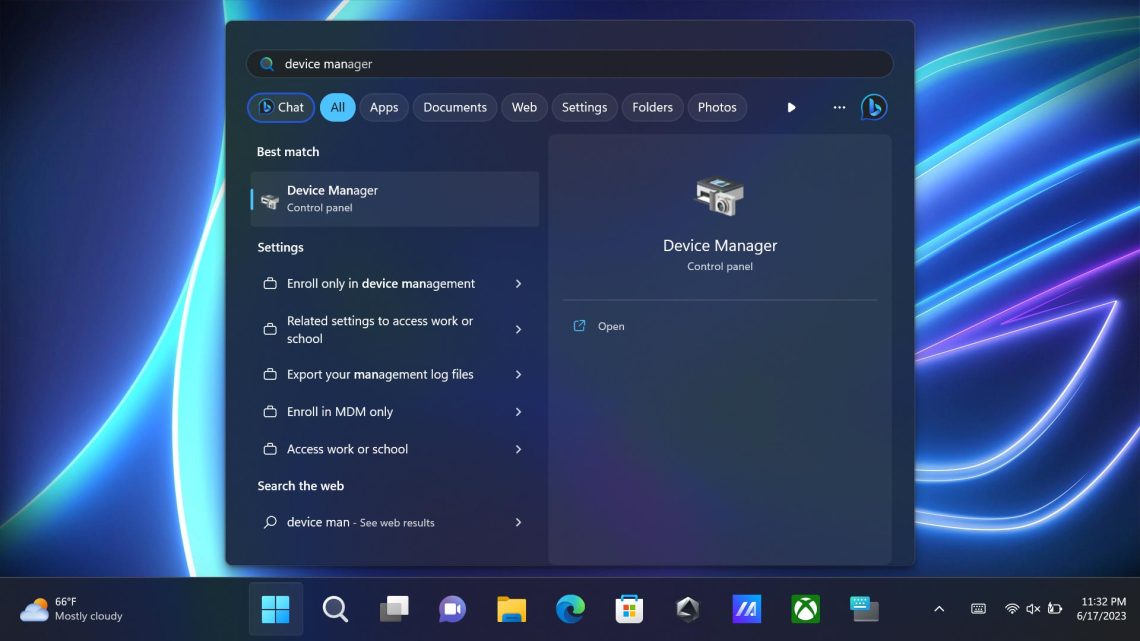Expand Export your management log files arrow
This screenshot has width=1140, height=641.
coord(518,374)
